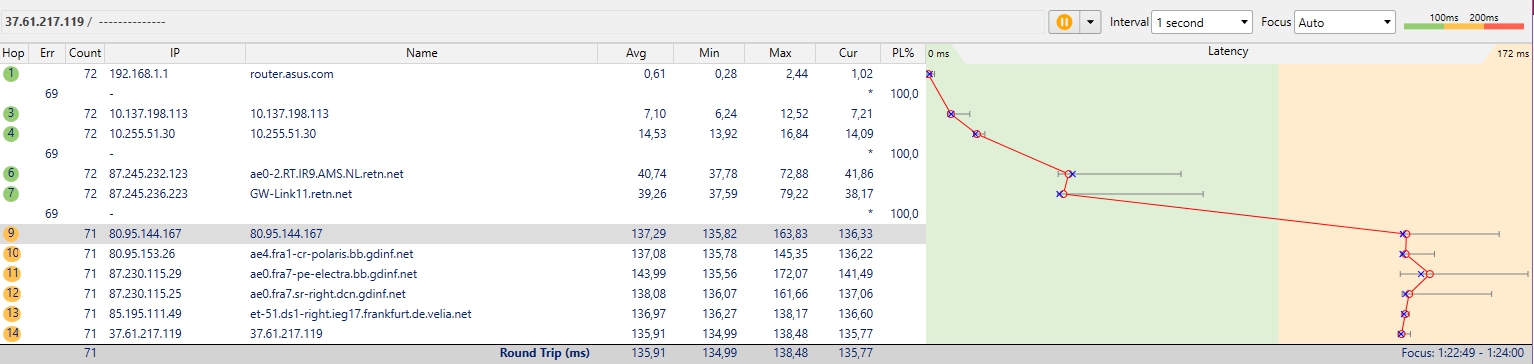This screenshot has width=1534, height=364.
Task: Click the hop 1 green circle icon
Action: click(x=11, y=74)
